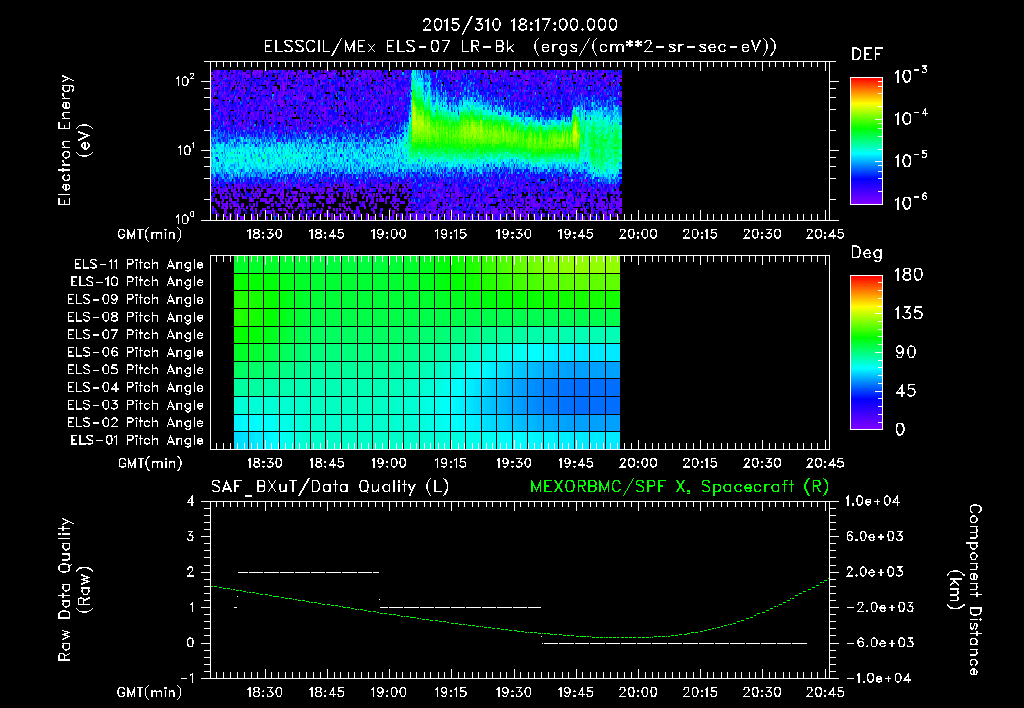
Task: Select the 'ELS-09 Pitch Angle' row label
Action: pos(135,300)
